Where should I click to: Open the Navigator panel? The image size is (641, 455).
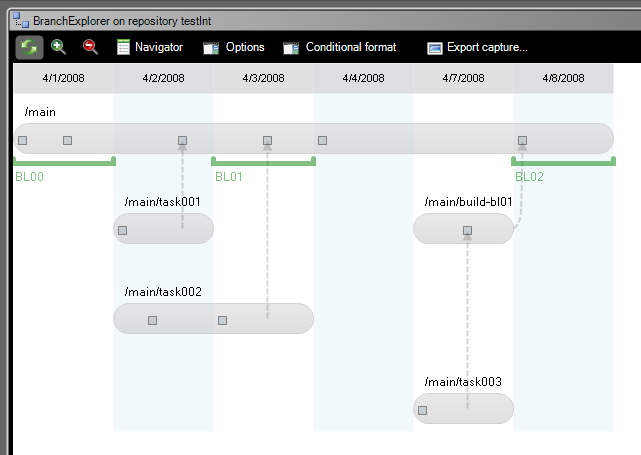[x=148, y=47]
